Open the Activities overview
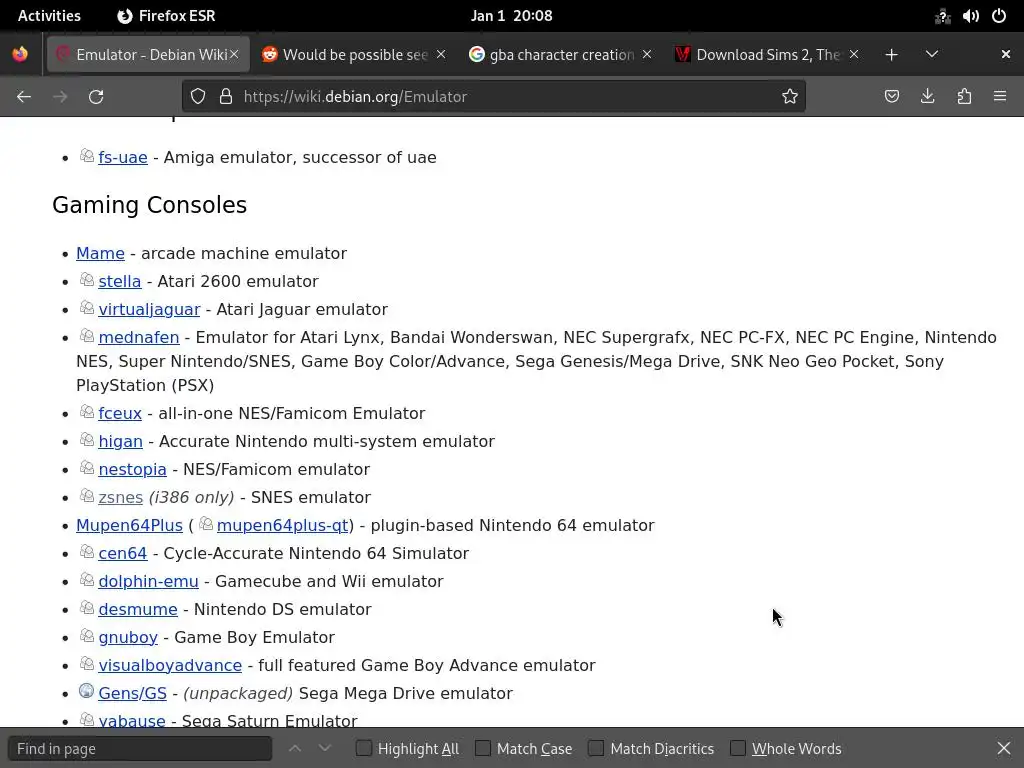This screenshot has height=768, width=1024. coord(49,16)
